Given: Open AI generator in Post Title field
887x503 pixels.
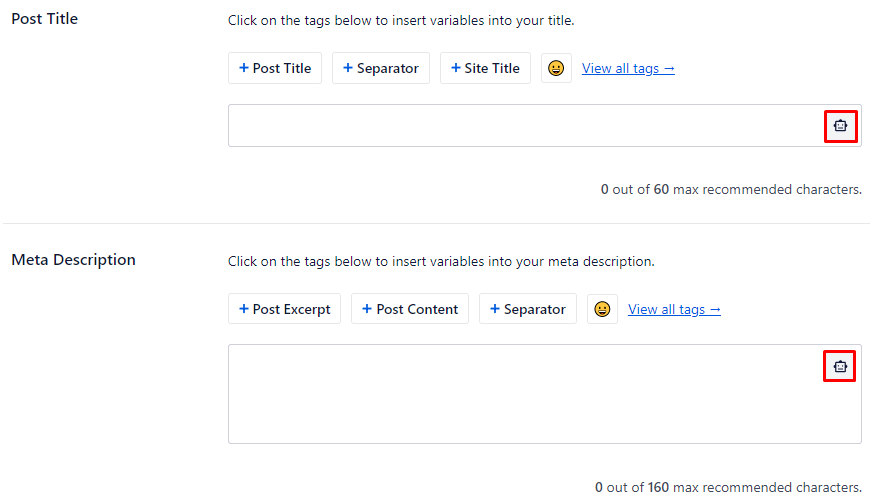Looking at the screenshot, I should tap(840, 126).
